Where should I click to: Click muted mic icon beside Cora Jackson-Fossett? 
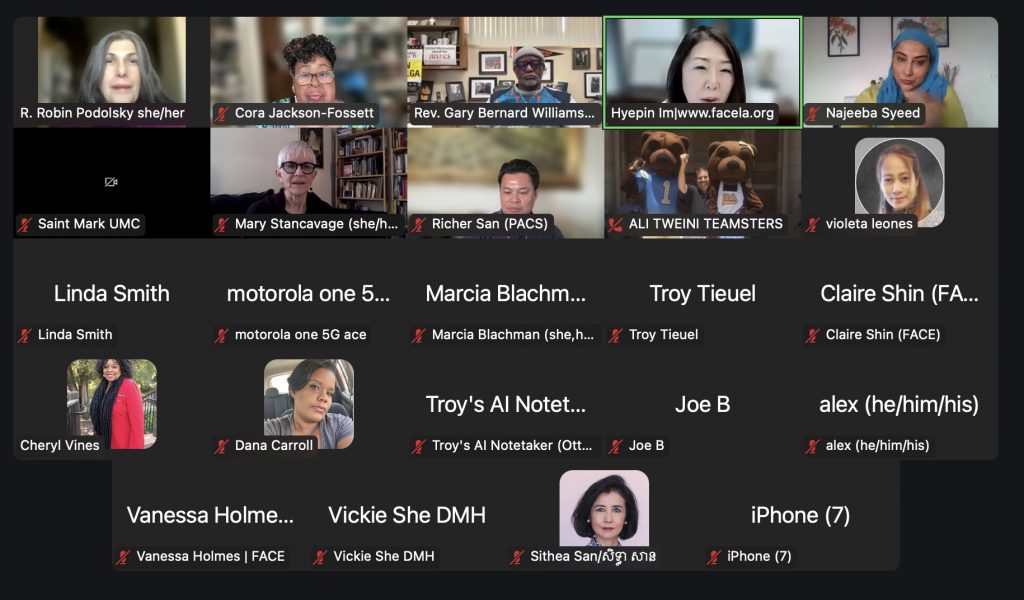(x=221, y=114)
